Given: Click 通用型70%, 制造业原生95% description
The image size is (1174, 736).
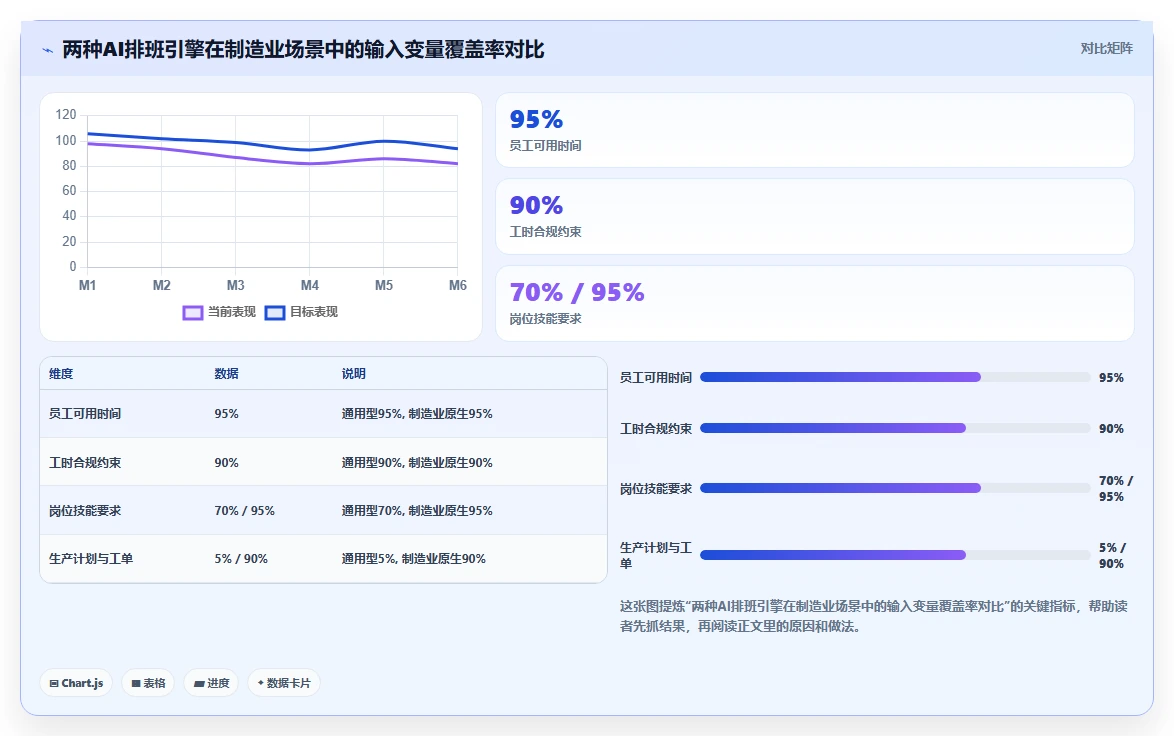Looking at the screenshot, I should pyautogui.click(x=417, y=511).
